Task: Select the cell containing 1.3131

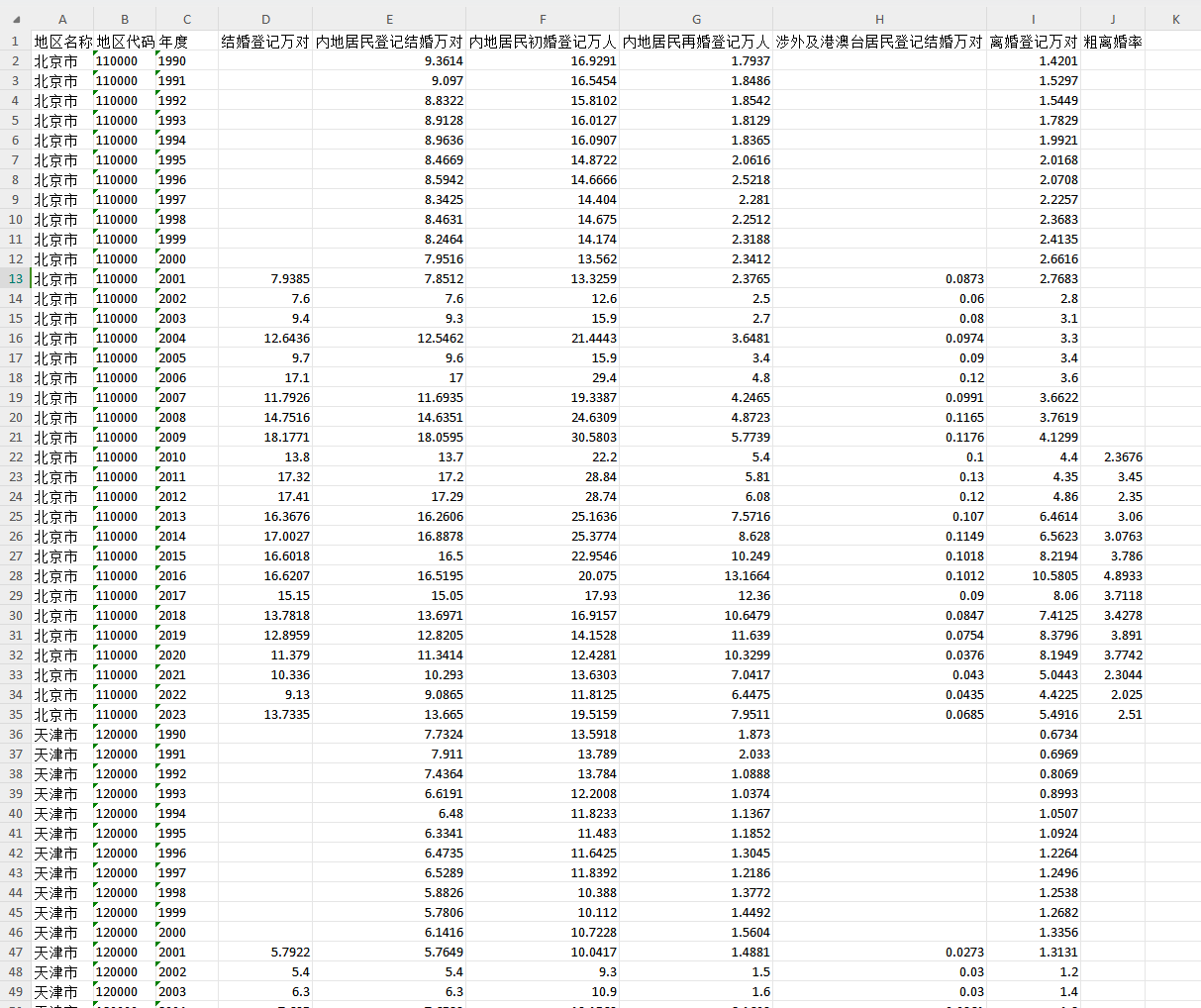Action: (x=1034, y=952)
